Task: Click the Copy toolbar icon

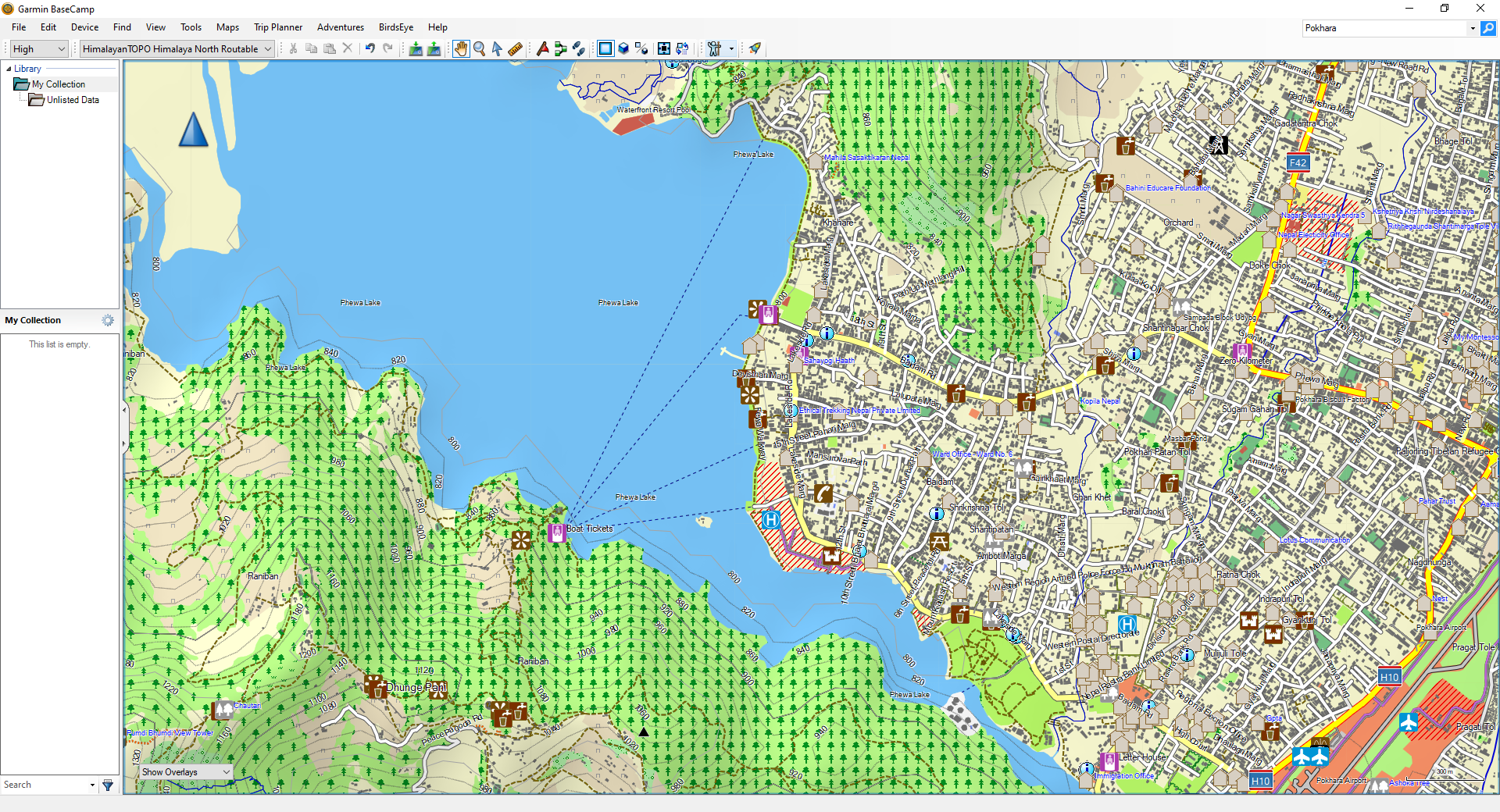Action: (311, 48)
